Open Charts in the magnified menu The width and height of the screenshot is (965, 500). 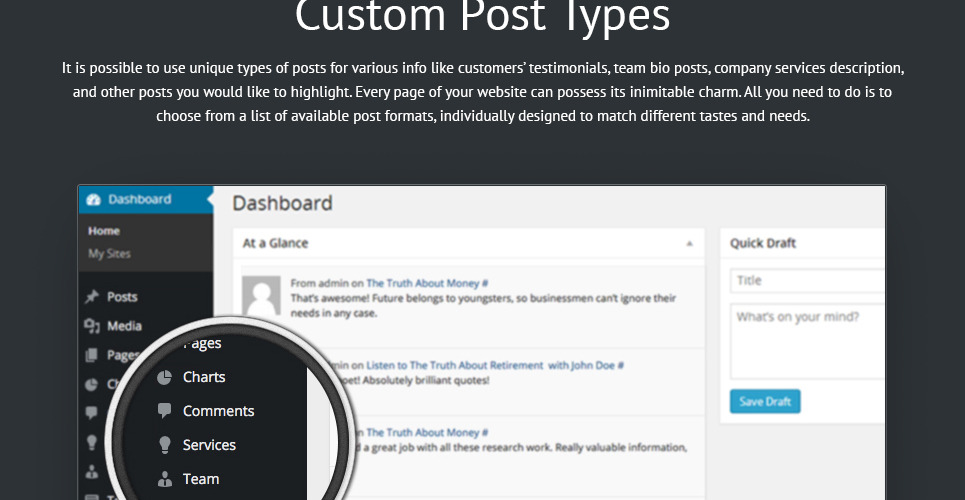pos(204,377)
